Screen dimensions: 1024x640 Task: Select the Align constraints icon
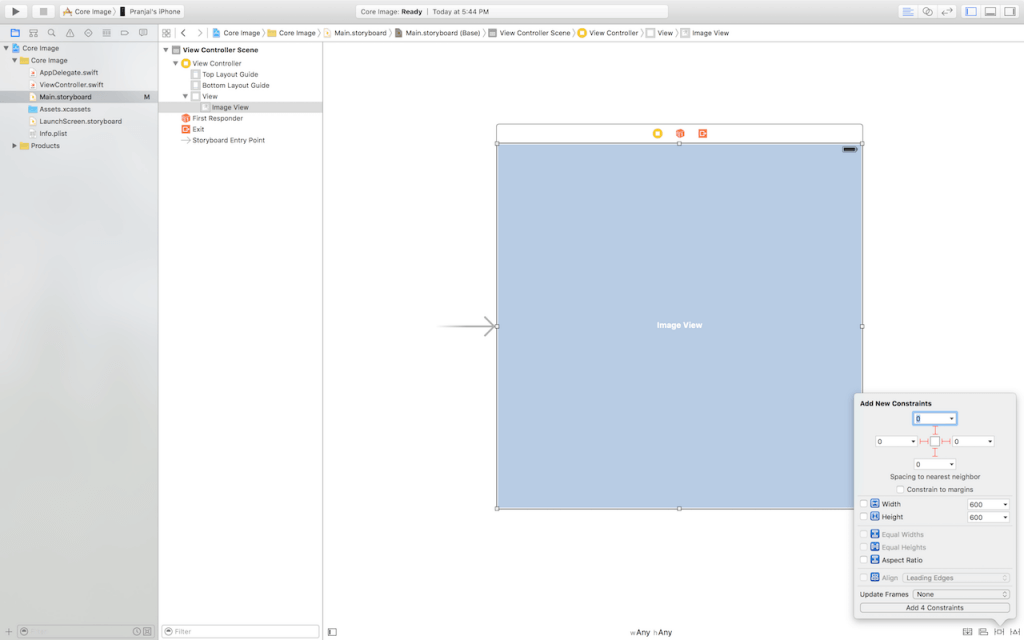[x=981, y=631]
